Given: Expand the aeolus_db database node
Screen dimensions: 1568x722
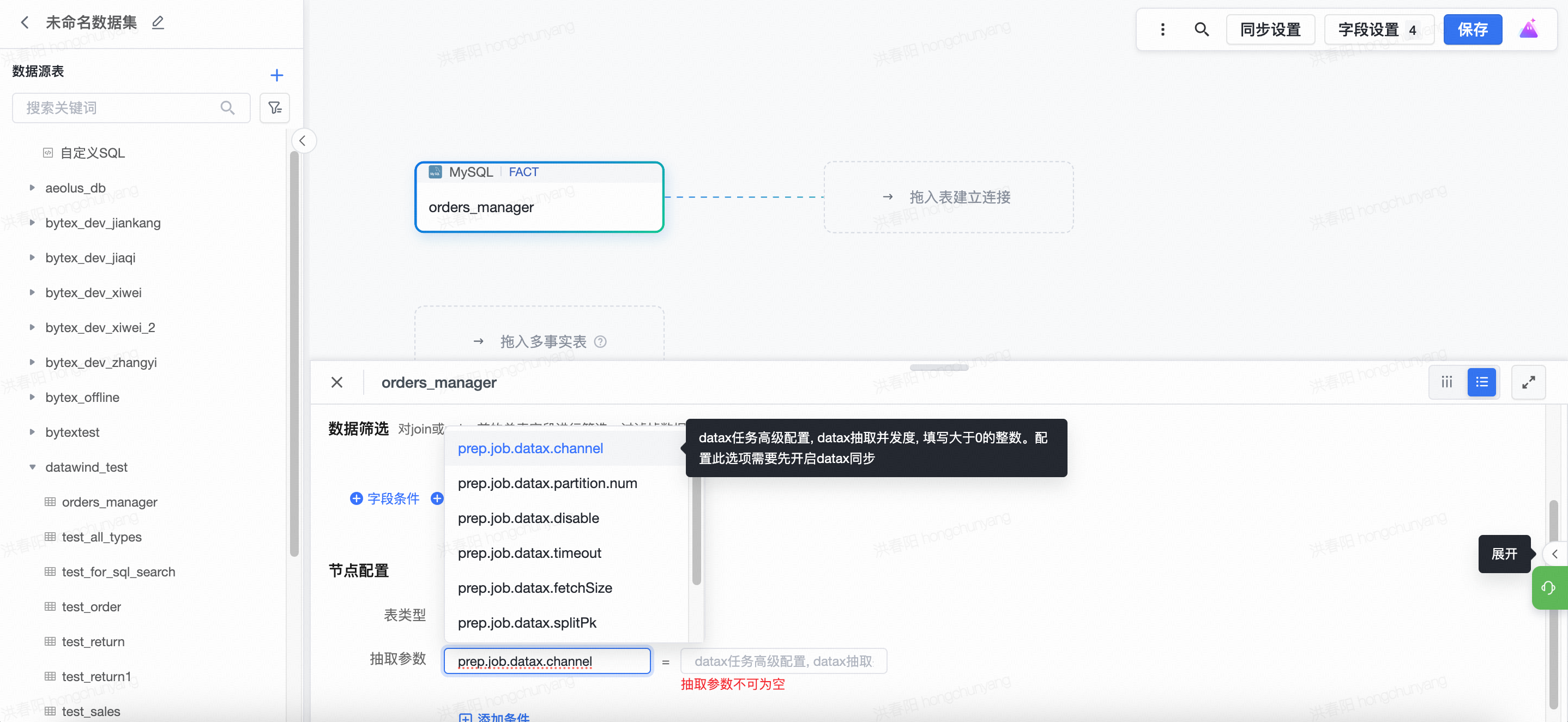Looking at the screenshot, I should 32,188.
